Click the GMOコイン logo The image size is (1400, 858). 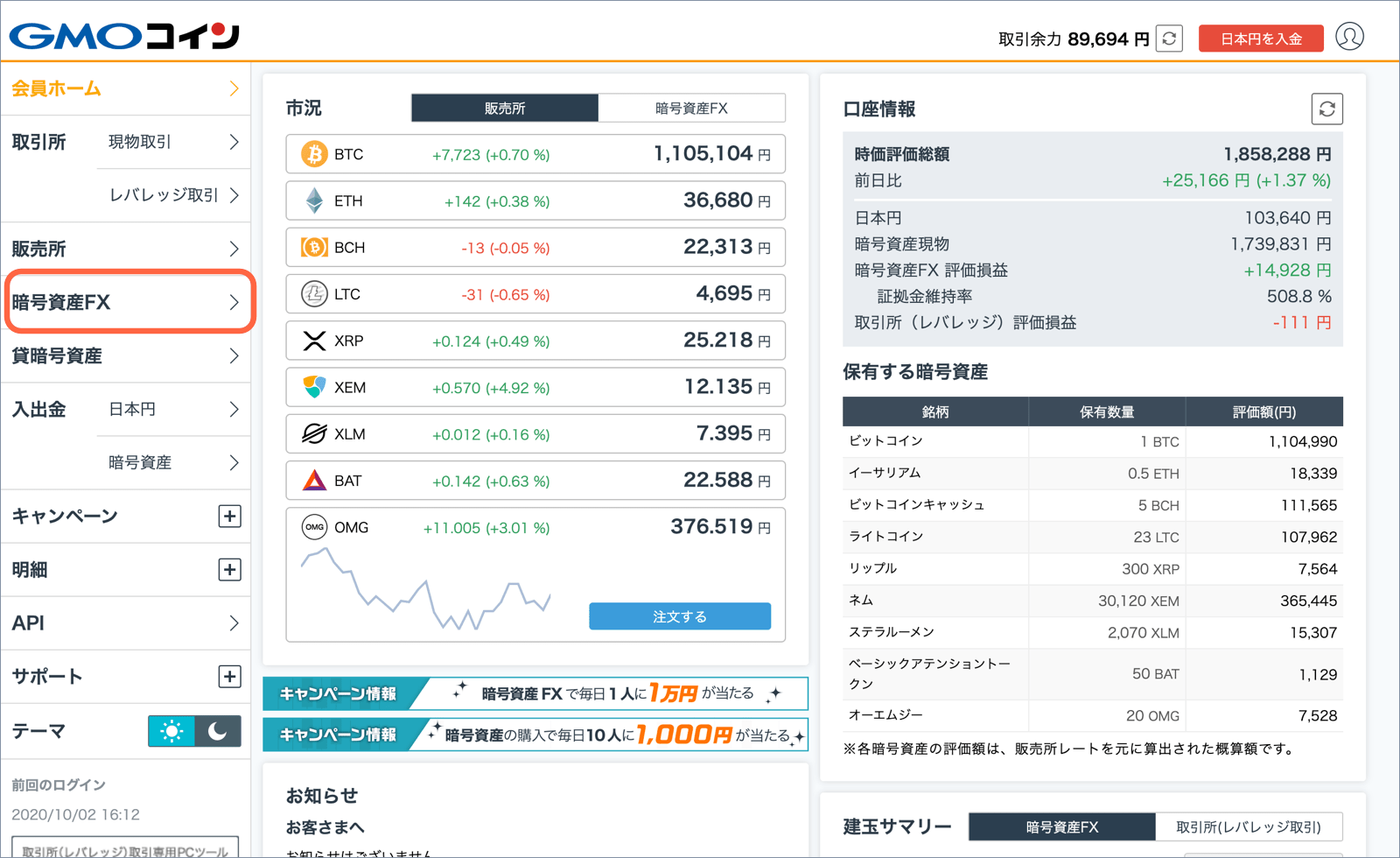click(x=124, y=36)
